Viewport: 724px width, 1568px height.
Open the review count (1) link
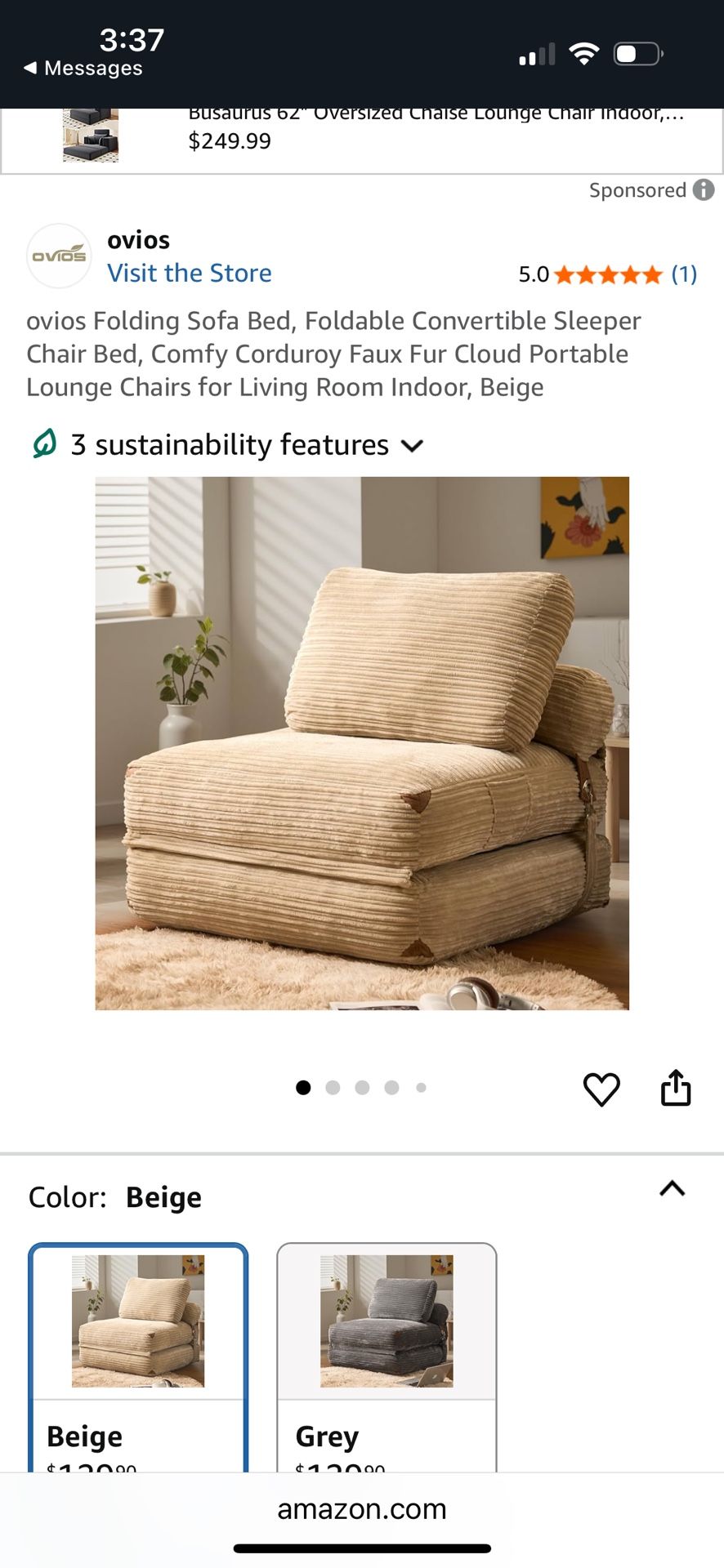(x=684, y=274)
